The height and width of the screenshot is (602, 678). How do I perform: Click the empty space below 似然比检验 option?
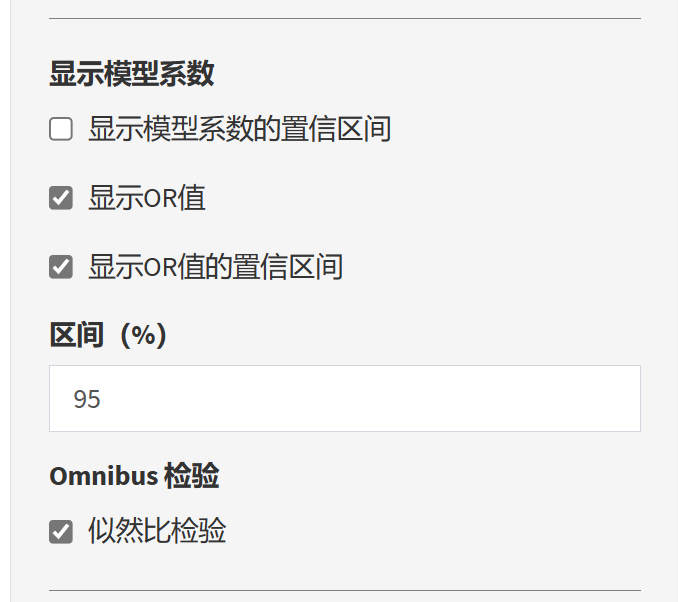344,564
